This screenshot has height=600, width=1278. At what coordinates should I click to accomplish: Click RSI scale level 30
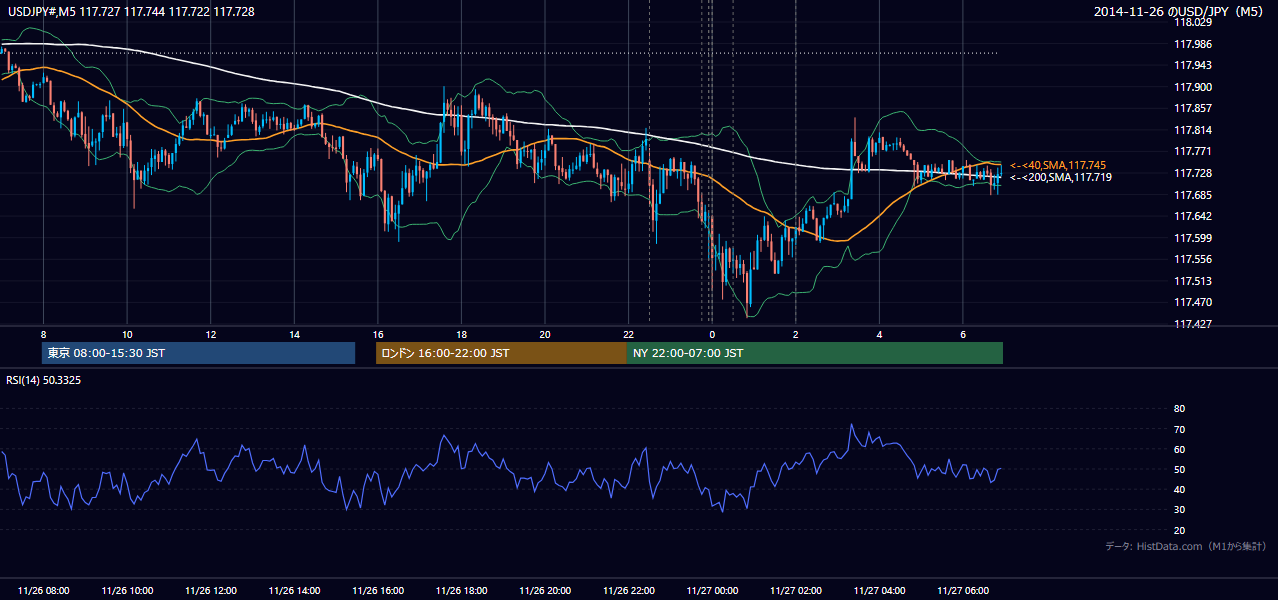(1179, 510)
